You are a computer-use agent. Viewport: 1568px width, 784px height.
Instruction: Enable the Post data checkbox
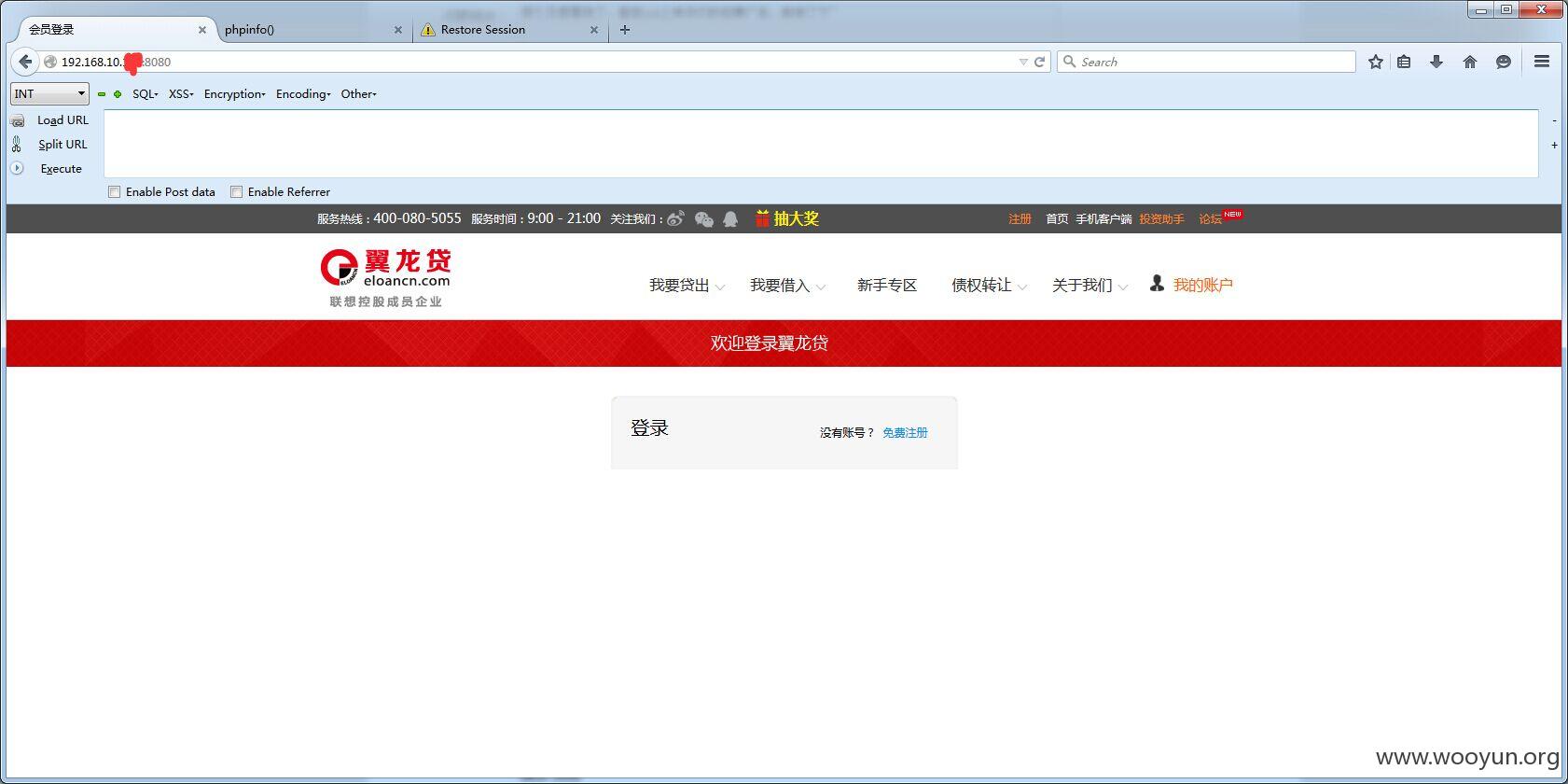tap(114, 191)
